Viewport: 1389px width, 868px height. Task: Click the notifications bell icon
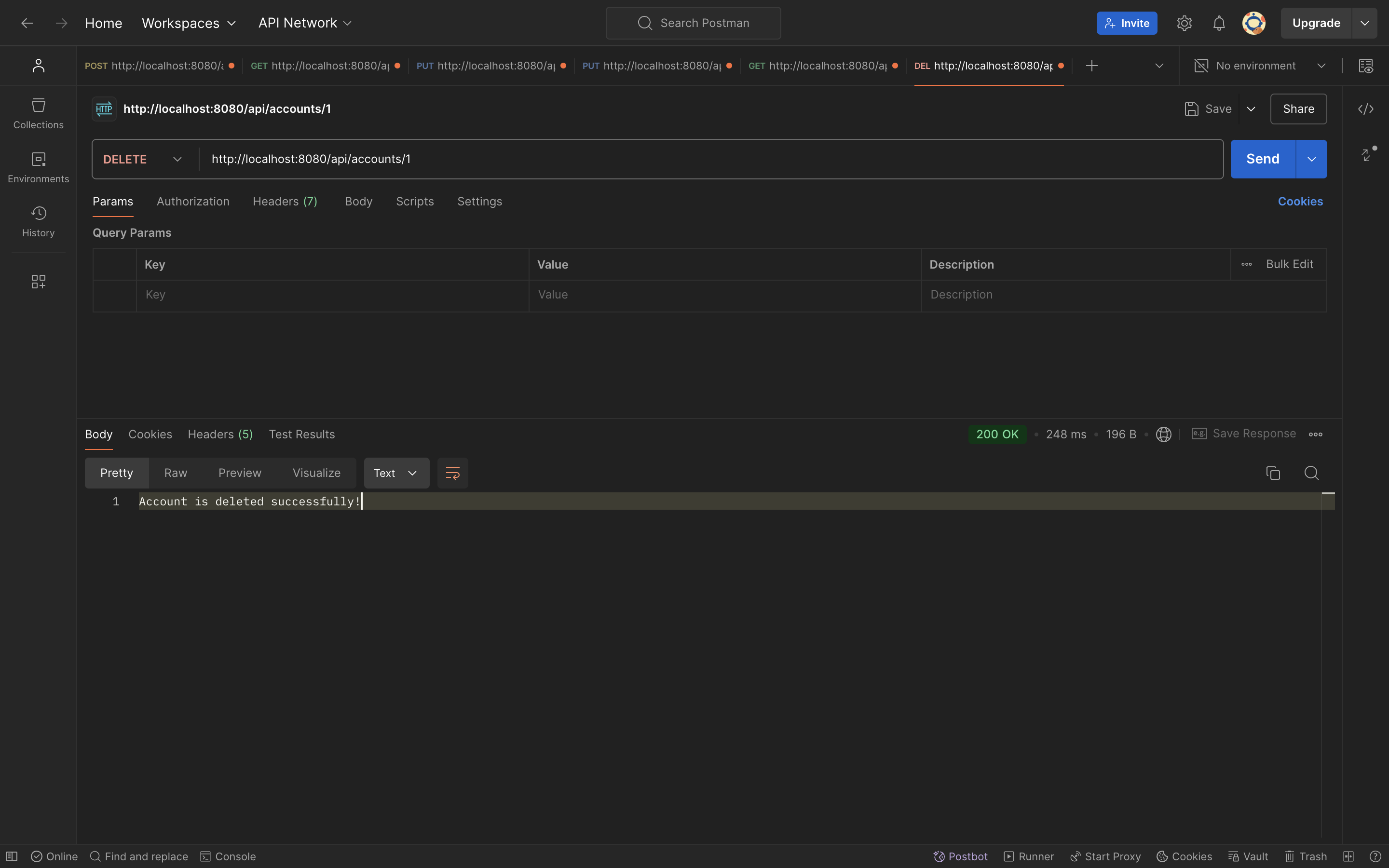pyautogui.click(x=1219, y=23)
